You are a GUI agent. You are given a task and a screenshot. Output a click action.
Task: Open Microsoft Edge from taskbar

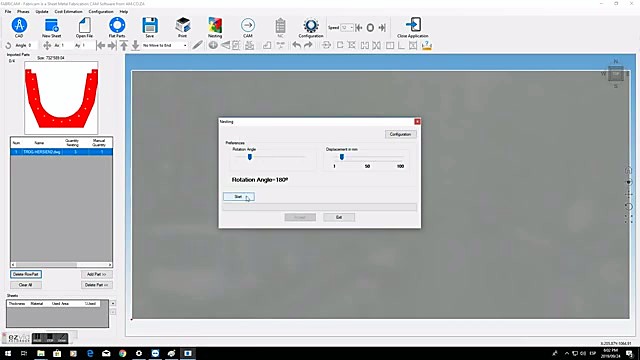coord(90,353)
